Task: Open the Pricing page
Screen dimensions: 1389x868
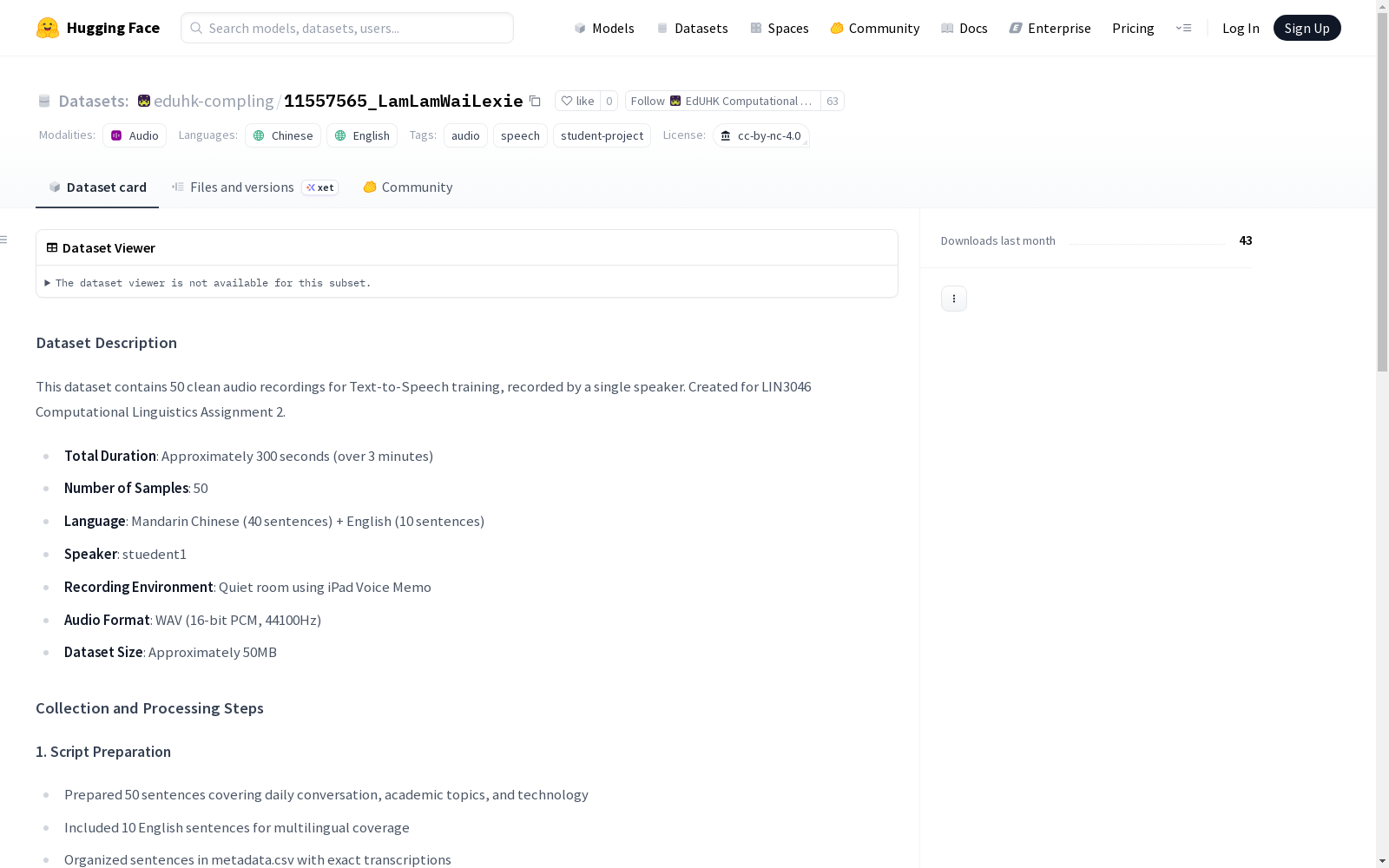Action: 1133,28
